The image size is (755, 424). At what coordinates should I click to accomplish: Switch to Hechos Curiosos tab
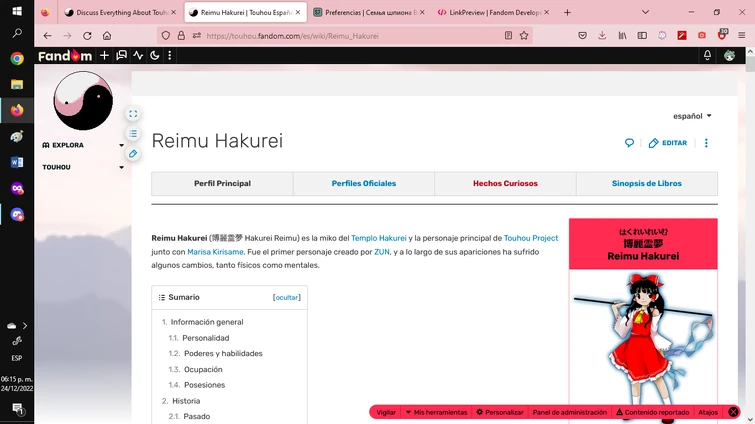pos(505,183)
